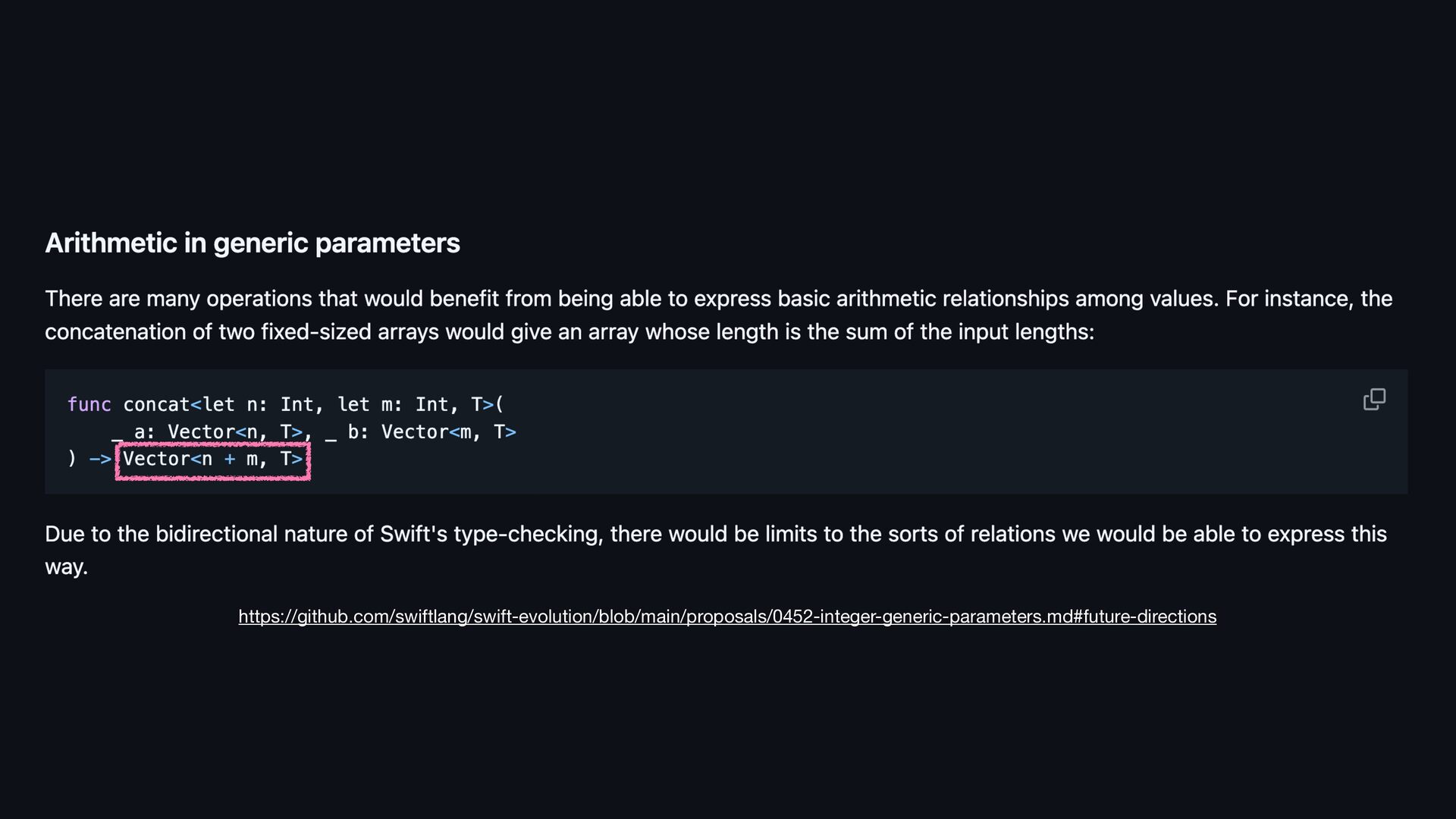Click the 'concat' function name in code

tap(156, 404)
